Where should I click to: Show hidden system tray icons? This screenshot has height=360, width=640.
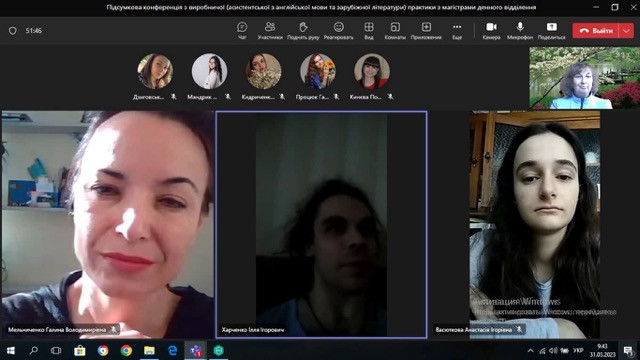tap(530, 351)
